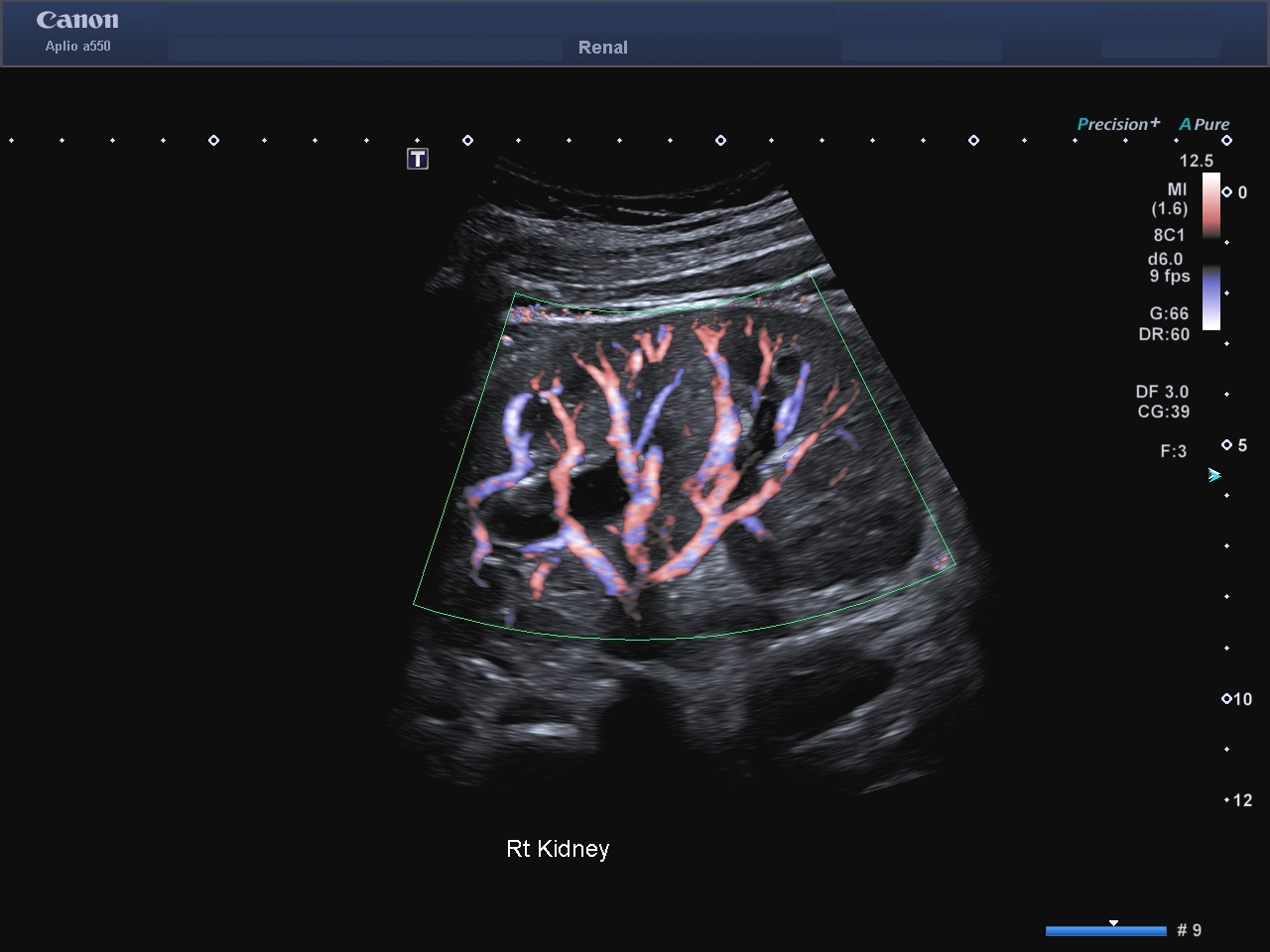Click the 8C1 transducer label
The height and width of the screenshot is (952, 1270).
pos(1169,235)
